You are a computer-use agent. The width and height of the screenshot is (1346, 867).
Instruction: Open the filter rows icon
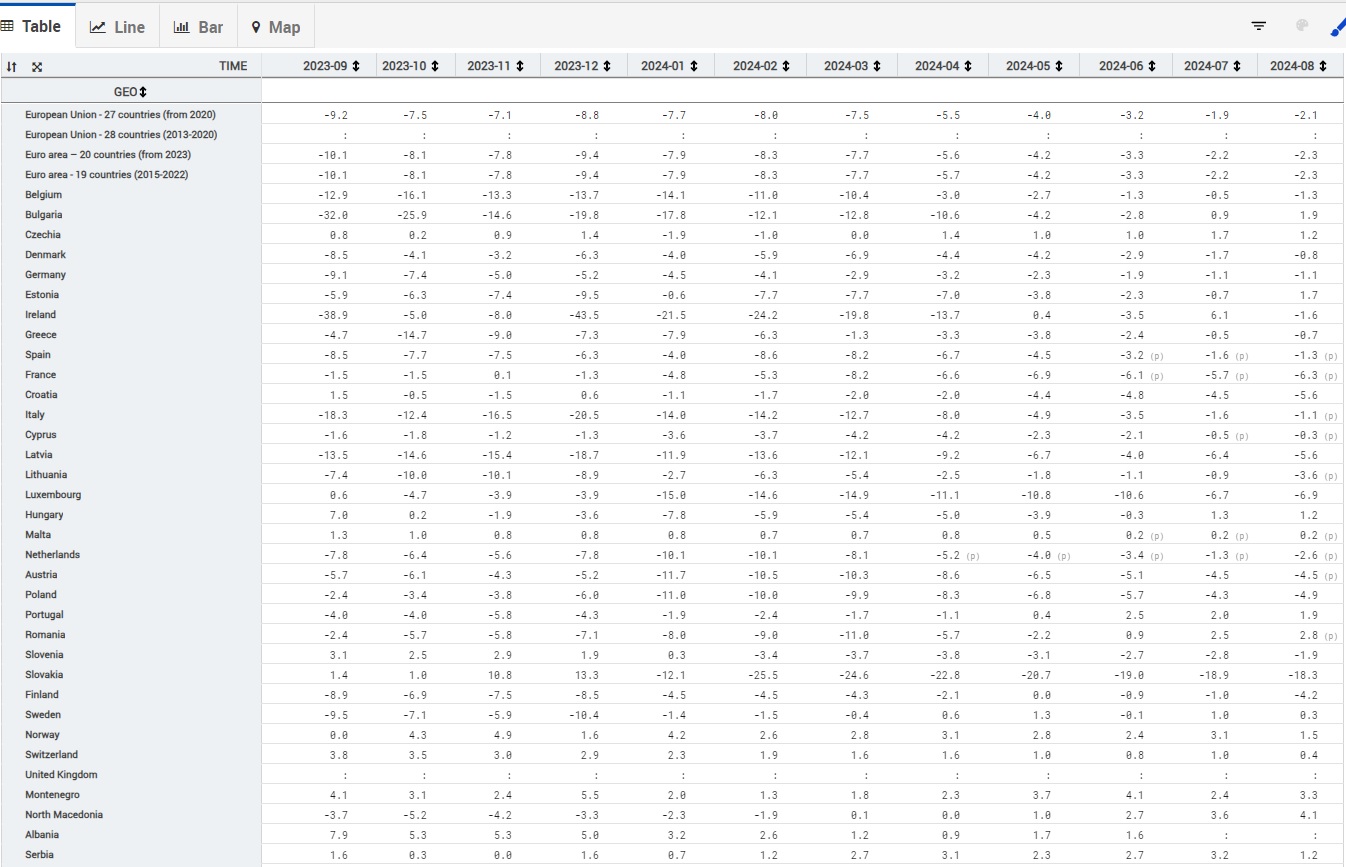tap(1259, 26)
